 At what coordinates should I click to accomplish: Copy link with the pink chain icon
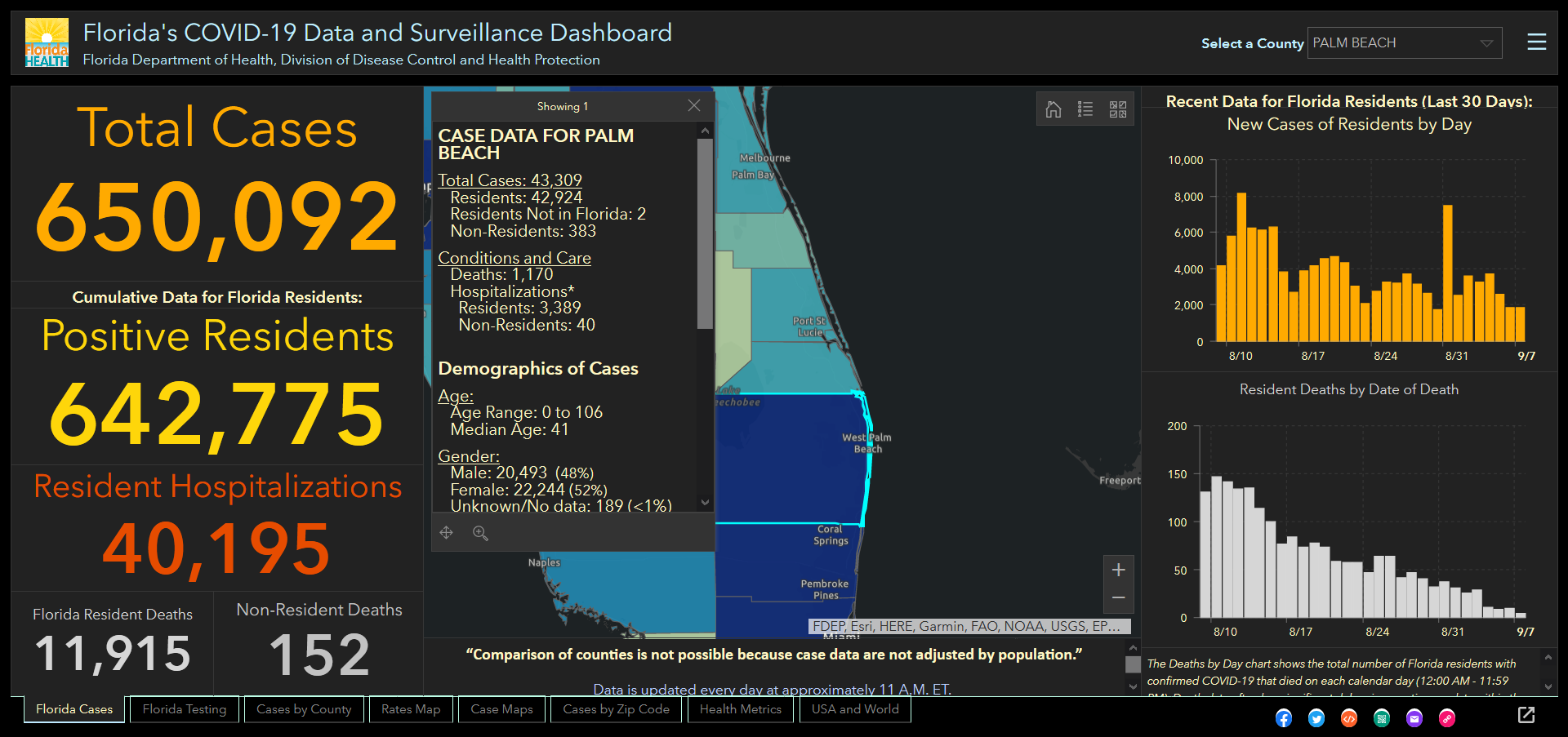click(x=1447, y=718)
